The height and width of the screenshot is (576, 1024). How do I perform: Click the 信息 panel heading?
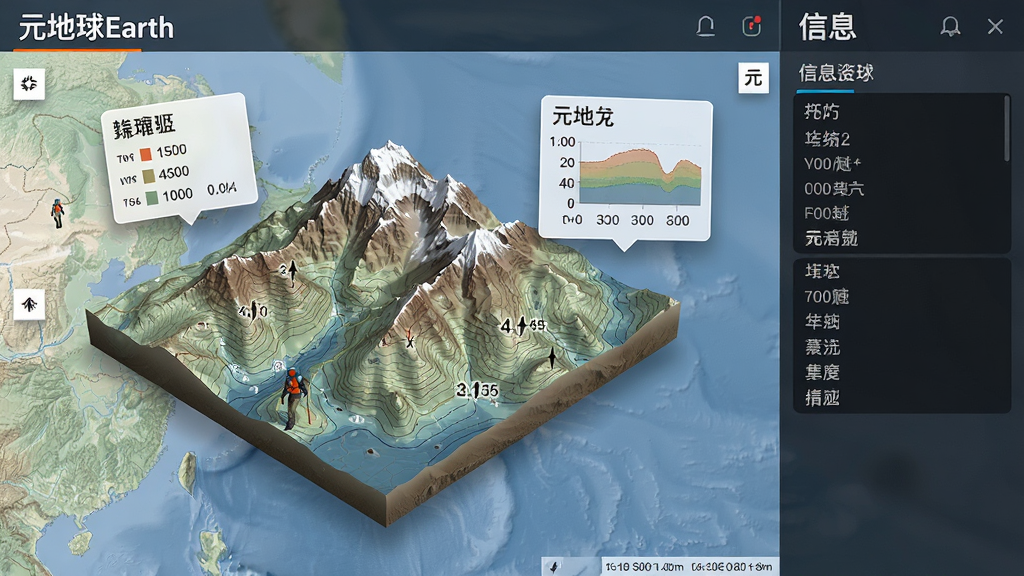827,27
